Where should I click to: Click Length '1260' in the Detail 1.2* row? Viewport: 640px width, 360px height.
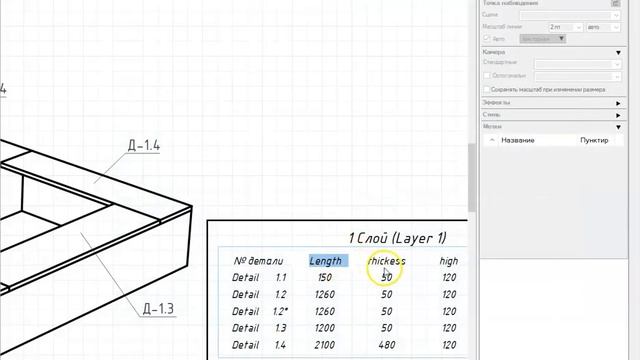[325, 311]
